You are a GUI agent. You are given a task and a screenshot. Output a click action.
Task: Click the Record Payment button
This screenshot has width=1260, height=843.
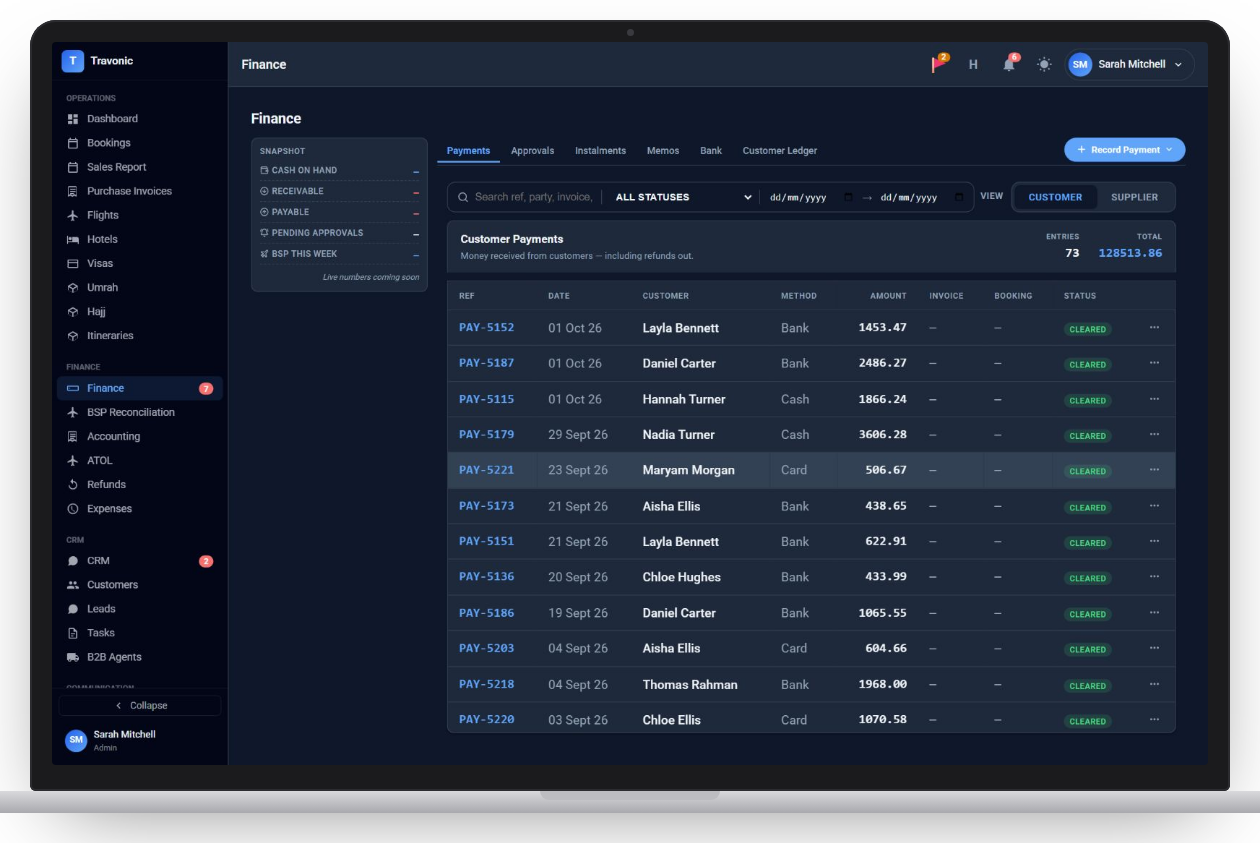click(1124, 150)
